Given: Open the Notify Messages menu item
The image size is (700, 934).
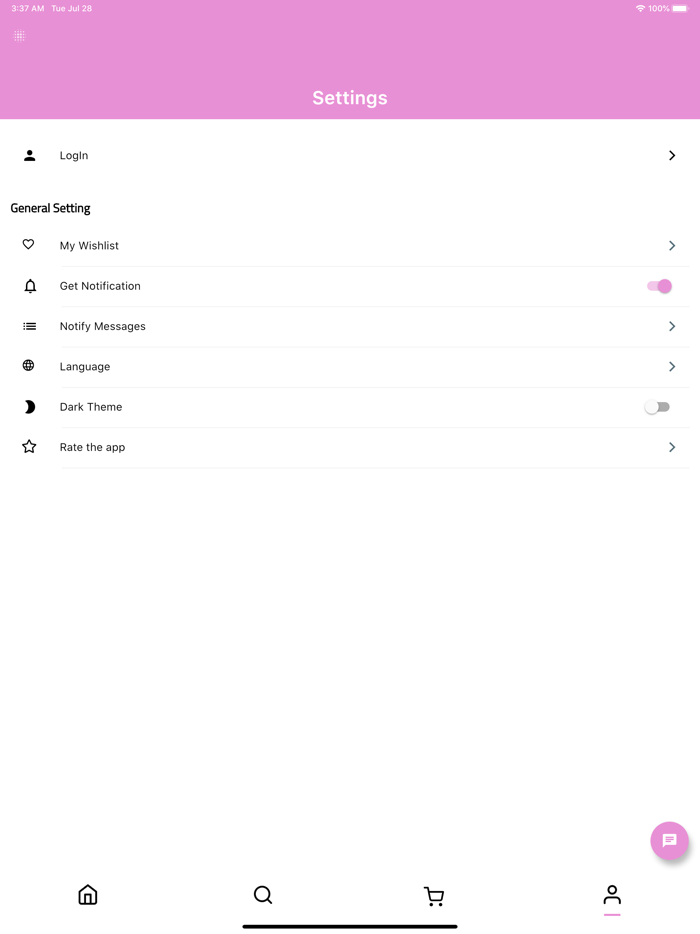Looking at the screenshot, I should point(103,326).
